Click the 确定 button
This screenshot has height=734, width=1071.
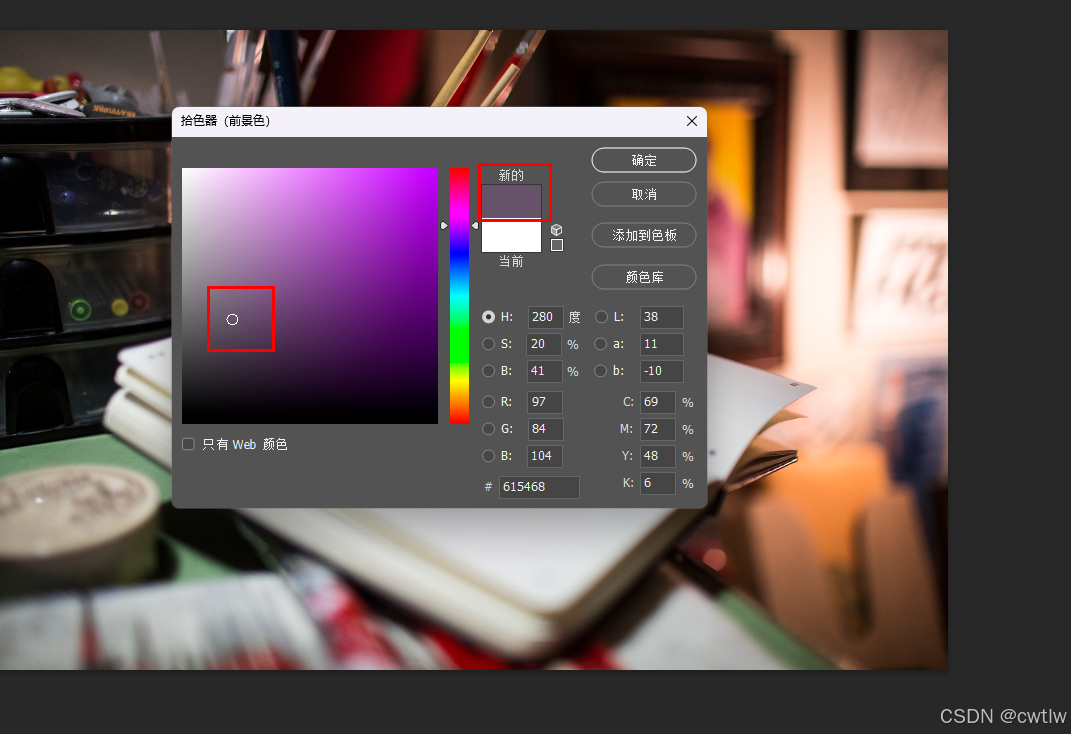coord(643,160)
